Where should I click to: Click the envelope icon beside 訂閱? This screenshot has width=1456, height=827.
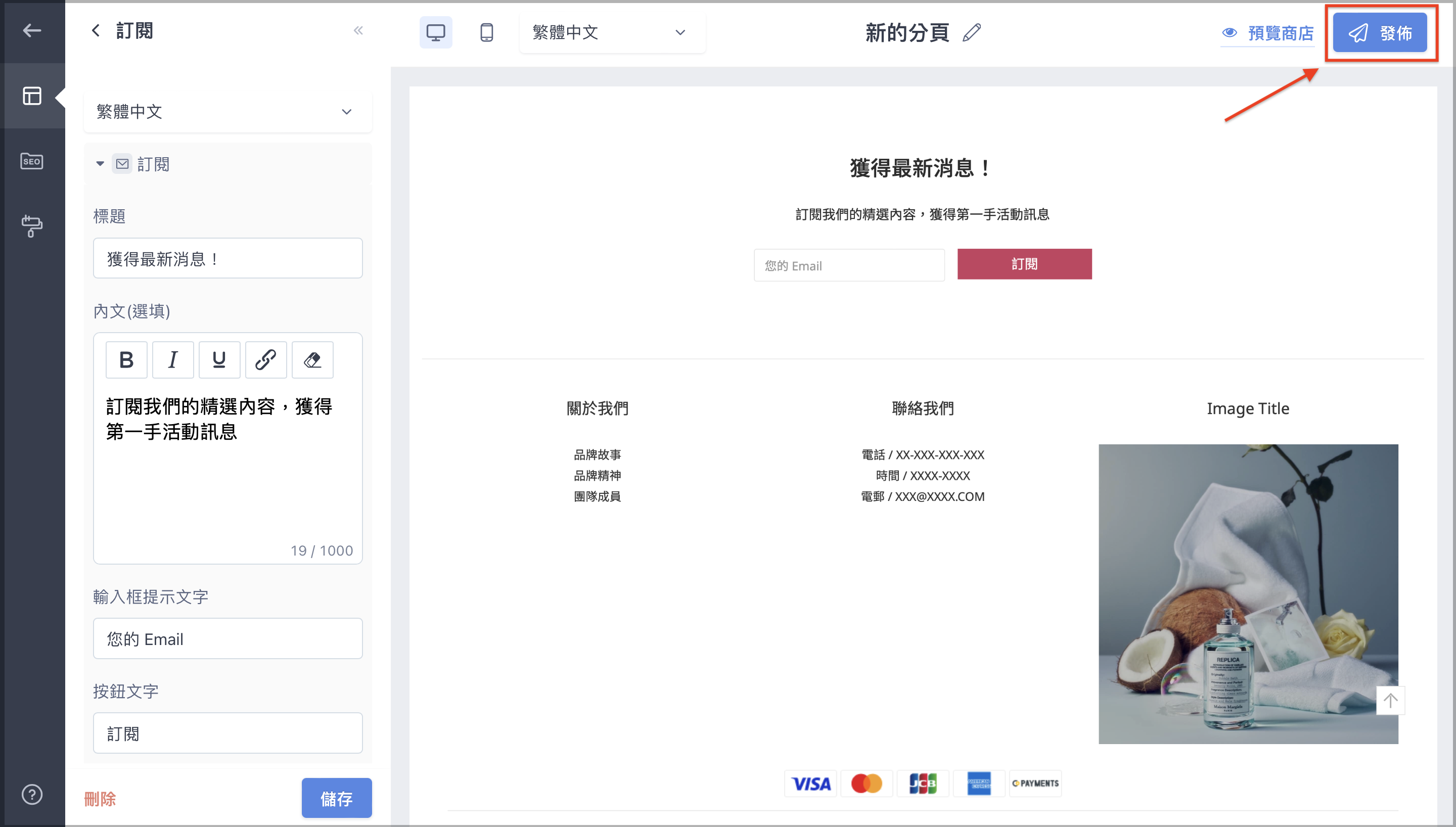click(x=122, y=164)
